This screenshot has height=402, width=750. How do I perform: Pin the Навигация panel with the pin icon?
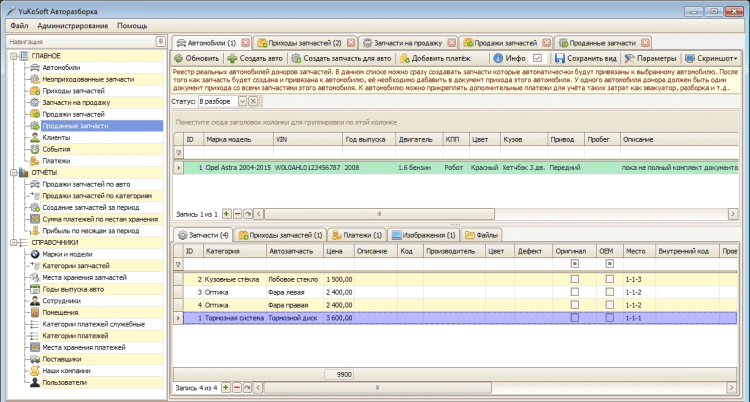tap(161, 41)
